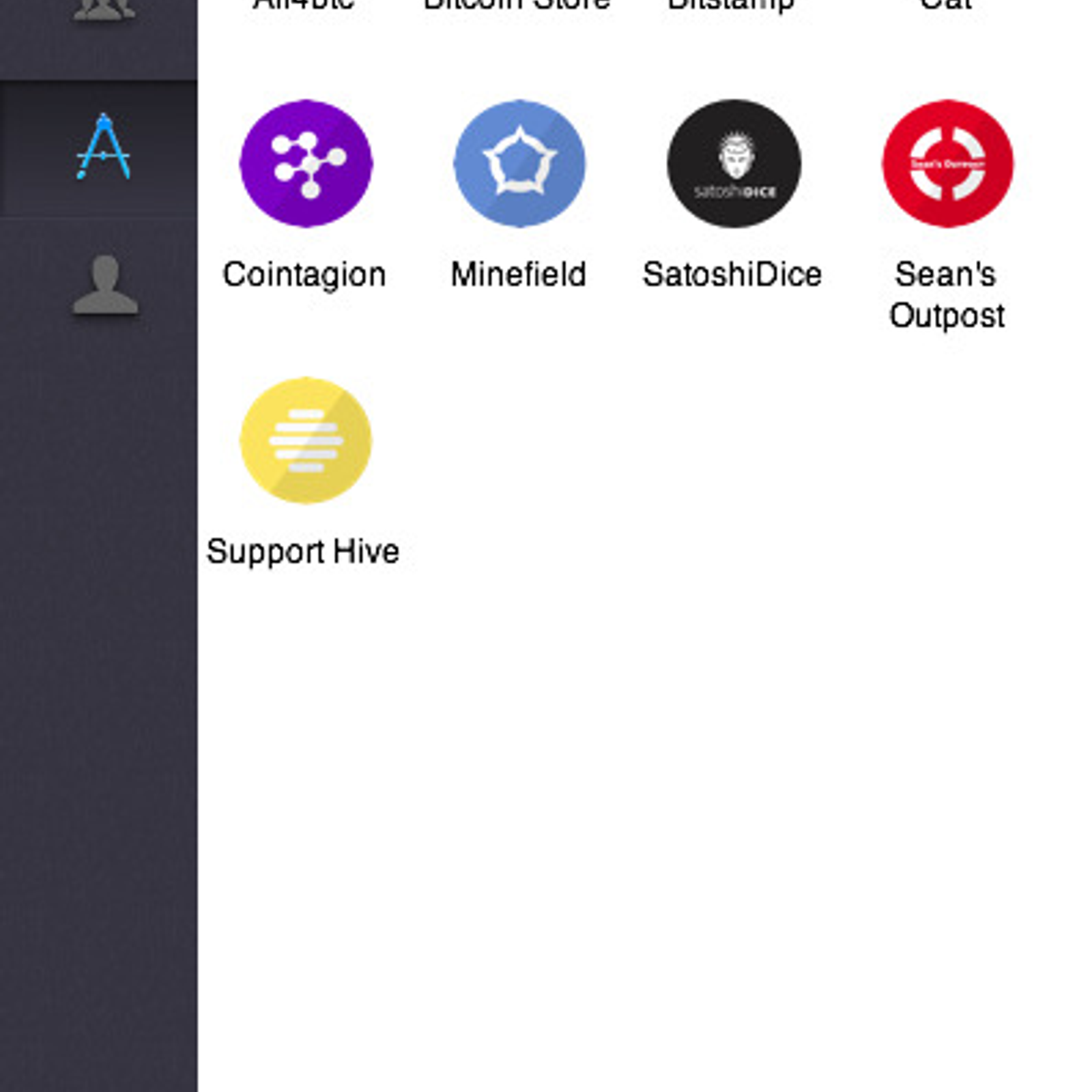Click the satoshiDICE logo text inside icon

(734, 192)
